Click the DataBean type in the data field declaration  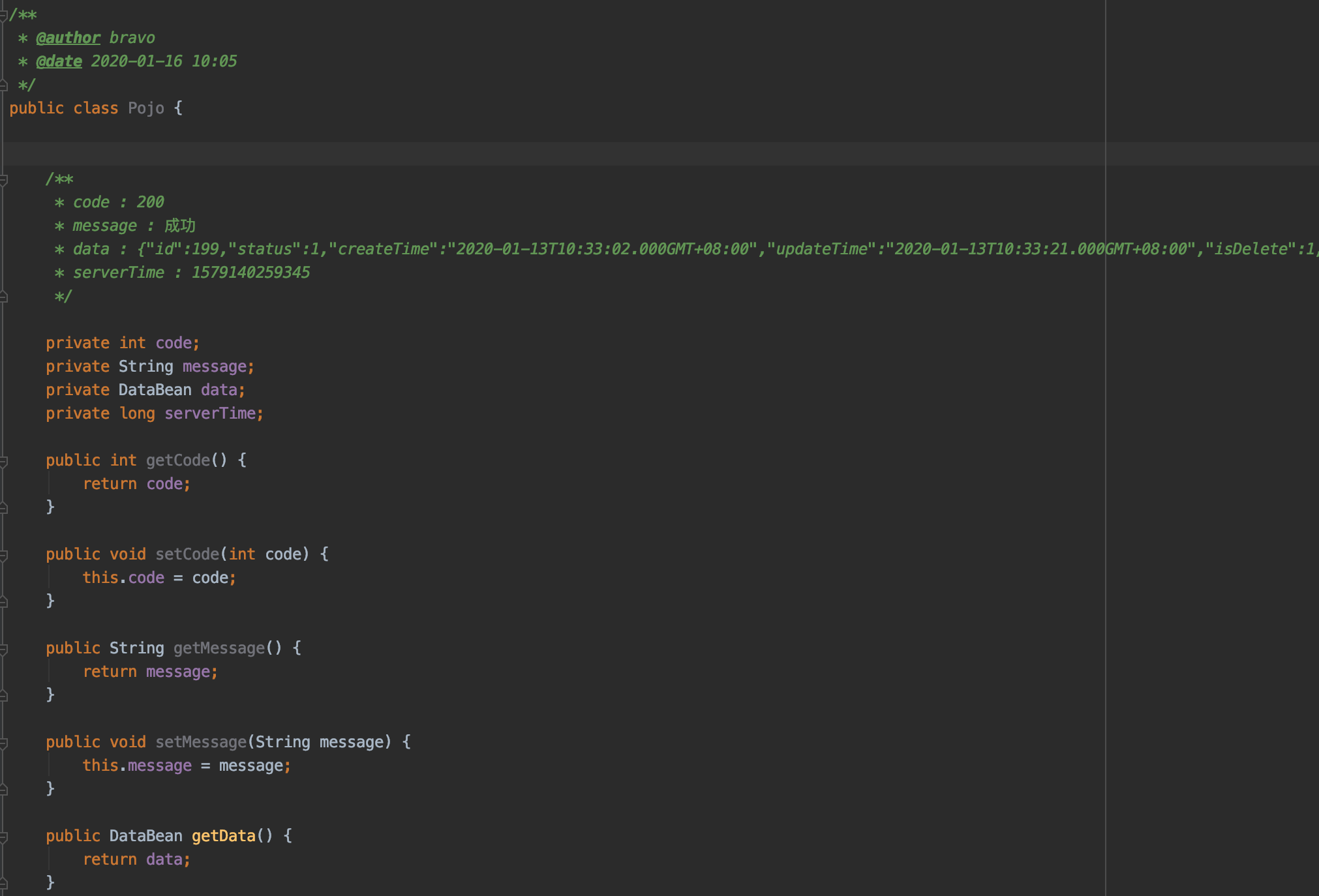point(155,390)
